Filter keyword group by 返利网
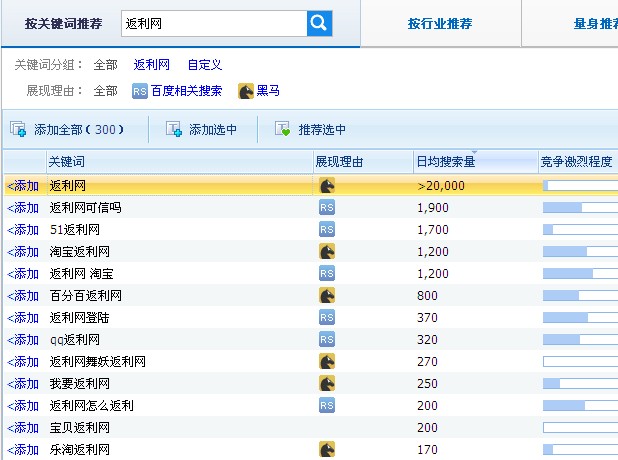Screen dimensions: 618x460 [152, 65]
